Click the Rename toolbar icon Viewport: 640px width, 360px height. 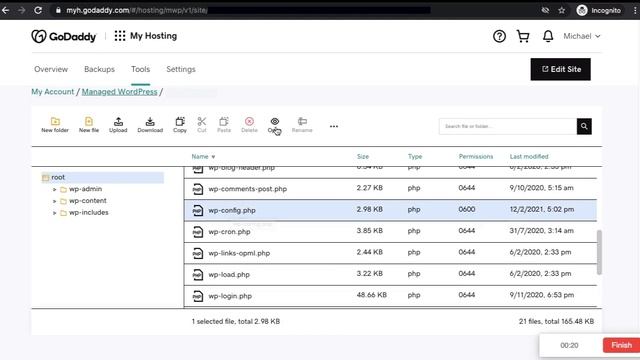click(x=302, y=124)
